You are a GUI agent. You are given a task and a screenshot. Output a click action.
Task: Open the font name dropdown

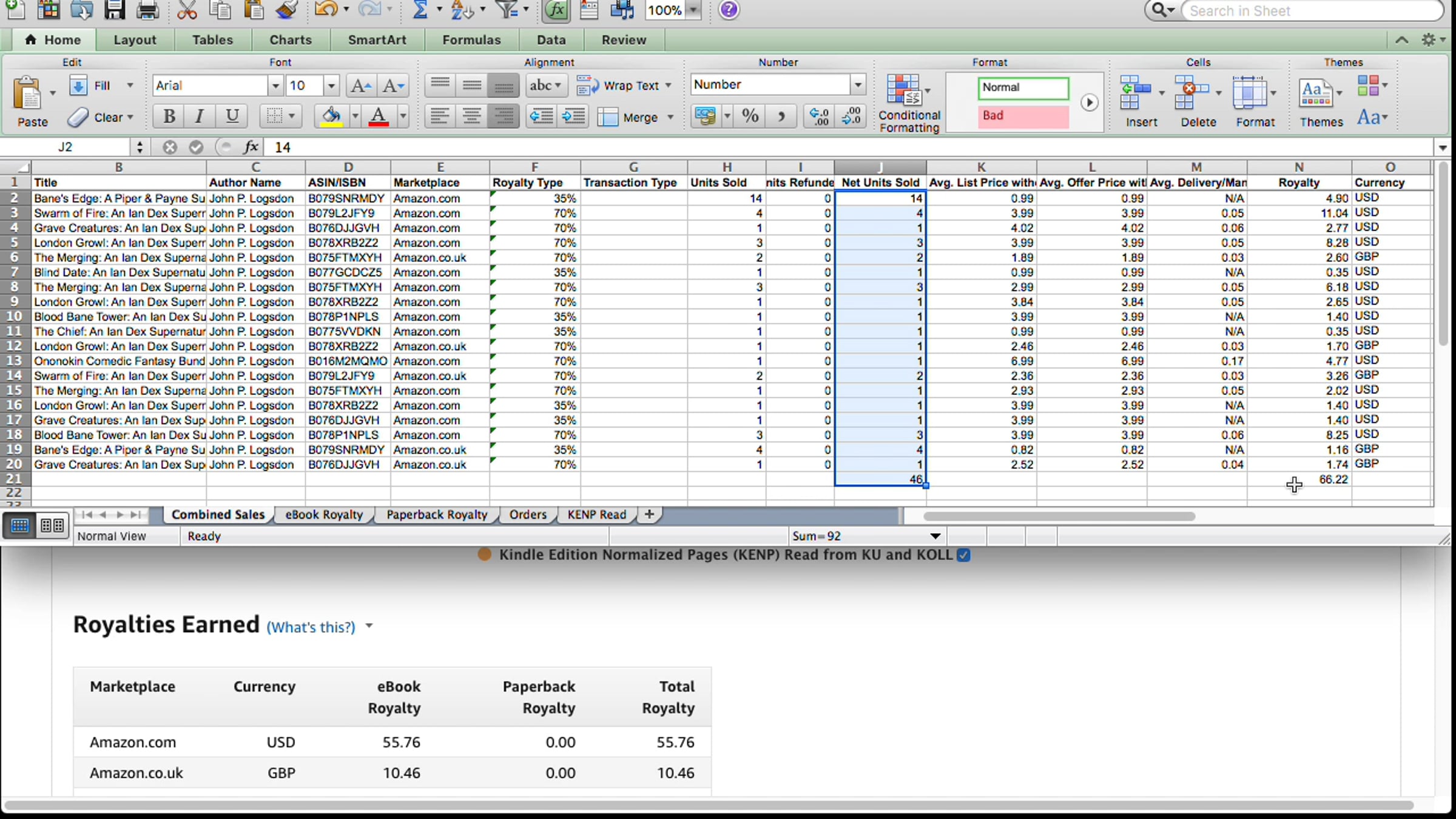pos(275,86)
